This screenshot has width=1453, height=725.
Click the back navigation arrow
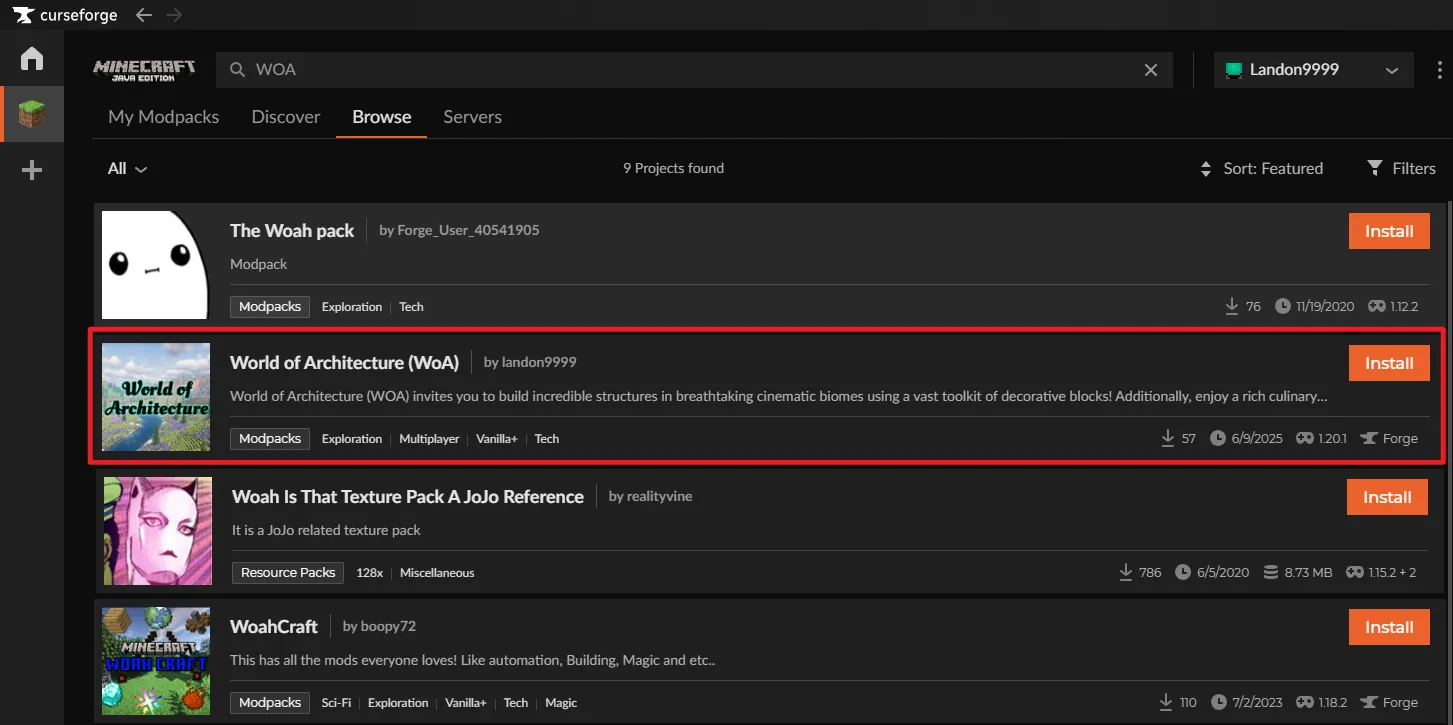point(144,15)
